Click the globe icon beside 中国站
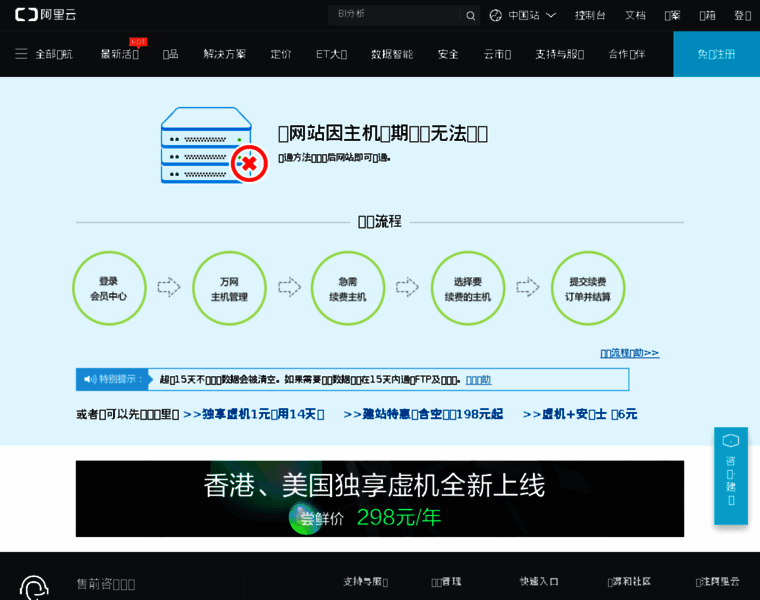 tap(496, 15)
